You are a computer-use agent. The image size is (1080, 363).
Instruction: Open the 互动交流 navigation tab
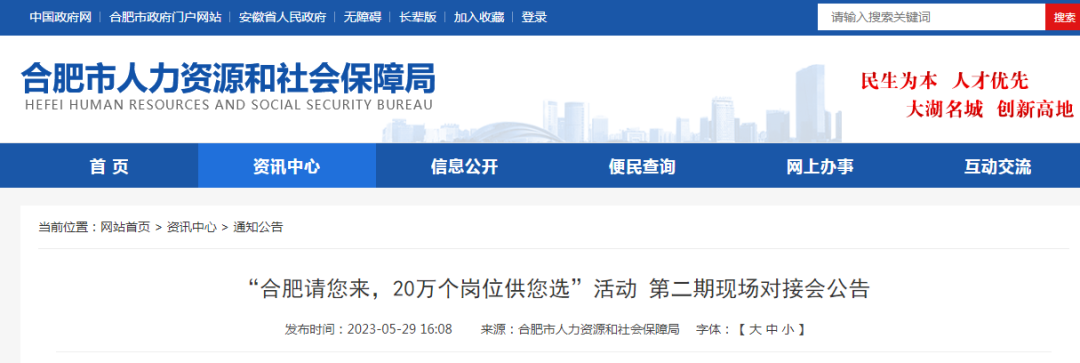pos(997,166)
